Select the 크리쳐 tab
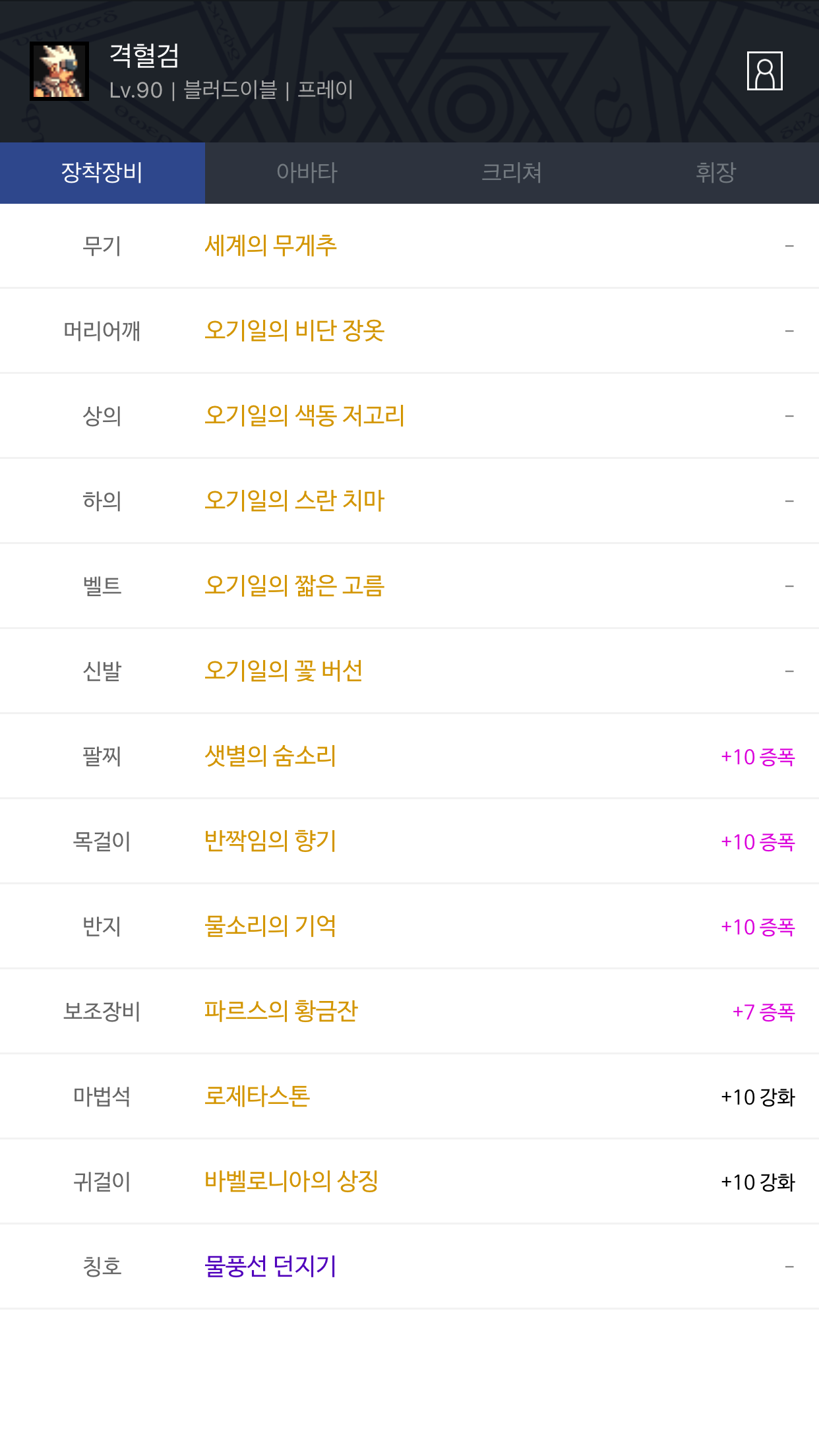 pos(512,173)
